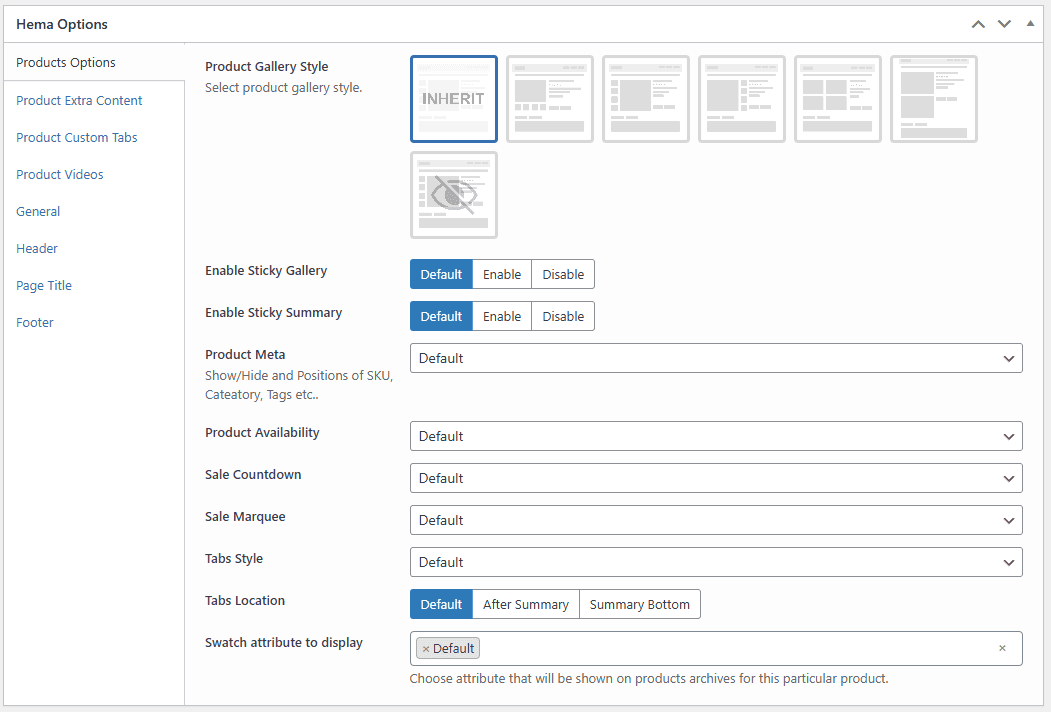The width and height of the screenshot is (1051, 712).
Task: Open the Product Videos tab
Action: coord(60,174)
